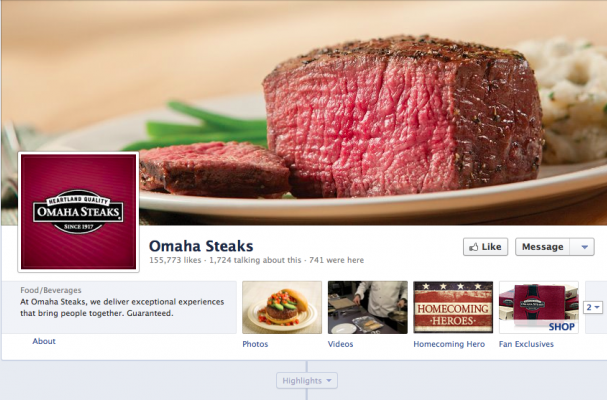The height and width of the screenshot is (400, 607).
Task: Send a message via Message button
Action: [x=542, y=247]
